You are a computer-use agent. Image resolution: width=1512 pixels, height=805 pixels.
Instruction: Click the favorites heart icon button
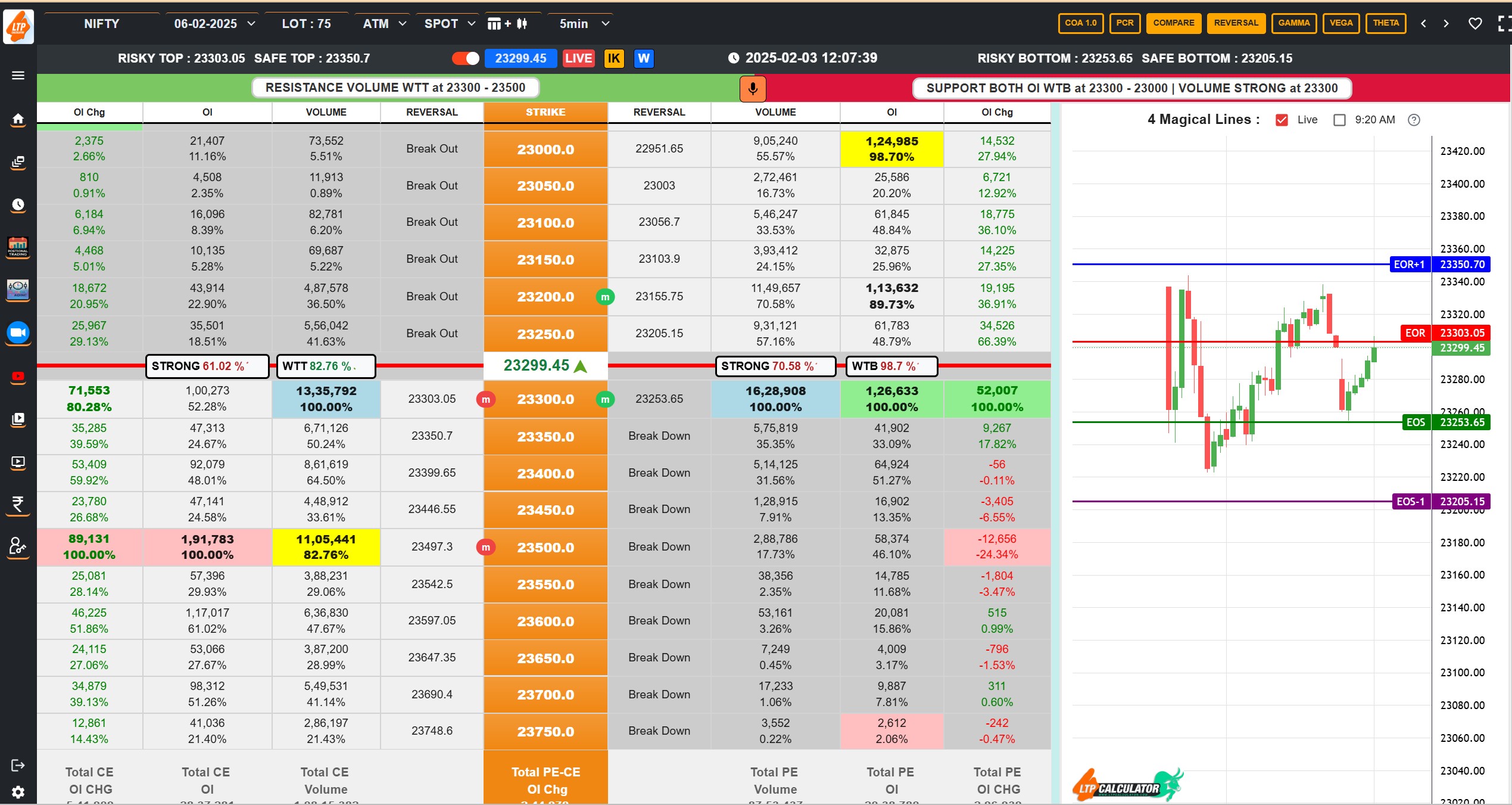pos(1475,23)
